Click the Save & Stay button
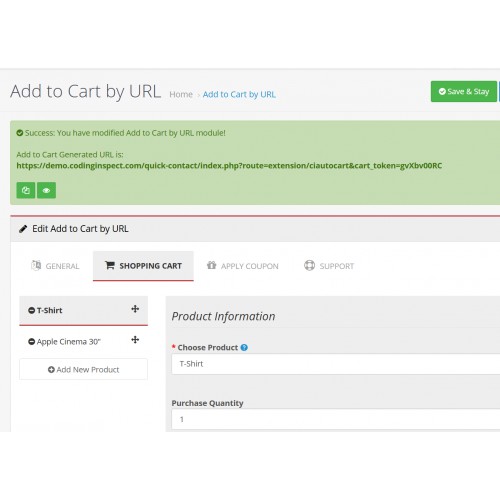This screenshot has width=500, height=500. (x=464, y=91)
